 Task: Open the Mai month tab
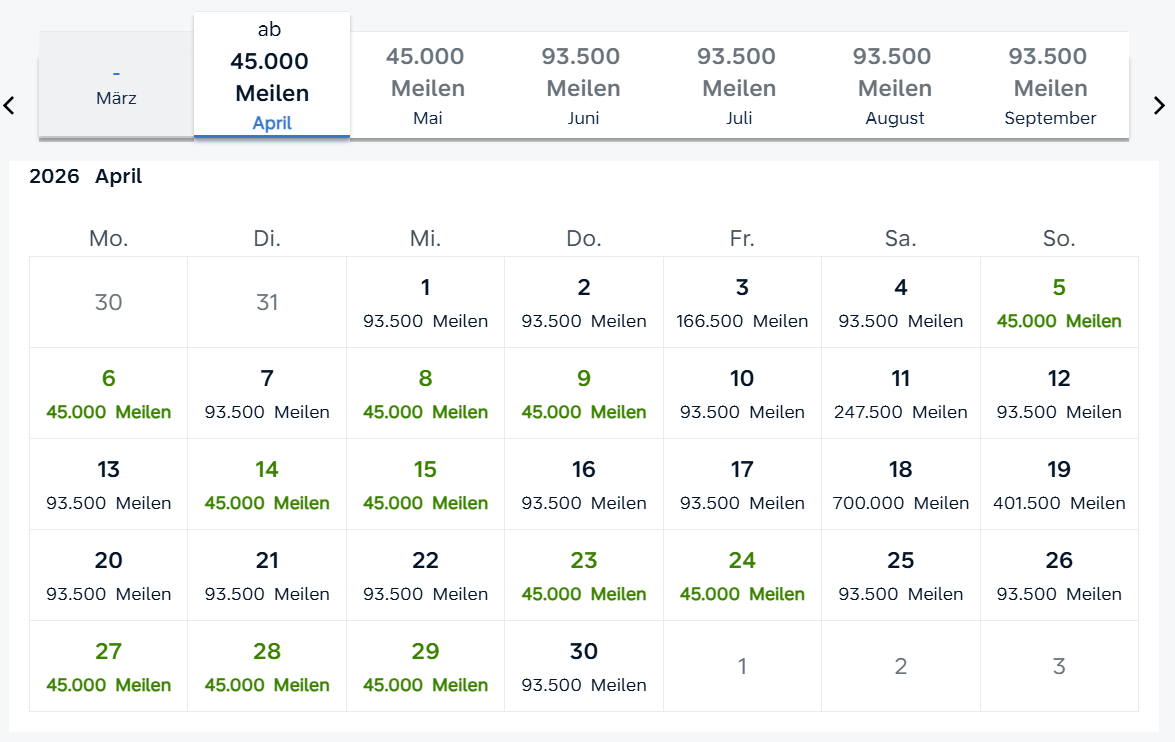coord(428,86)
